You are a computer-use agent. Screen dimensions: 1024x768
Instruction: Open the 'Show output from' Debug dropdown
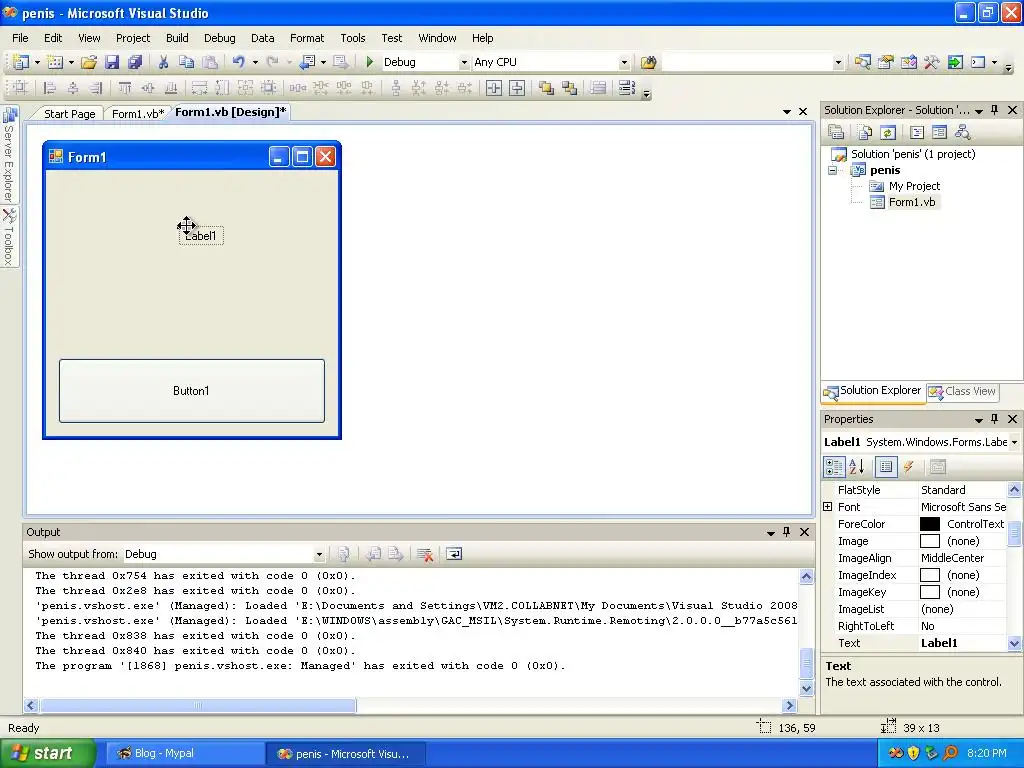(x=319, y=554)
